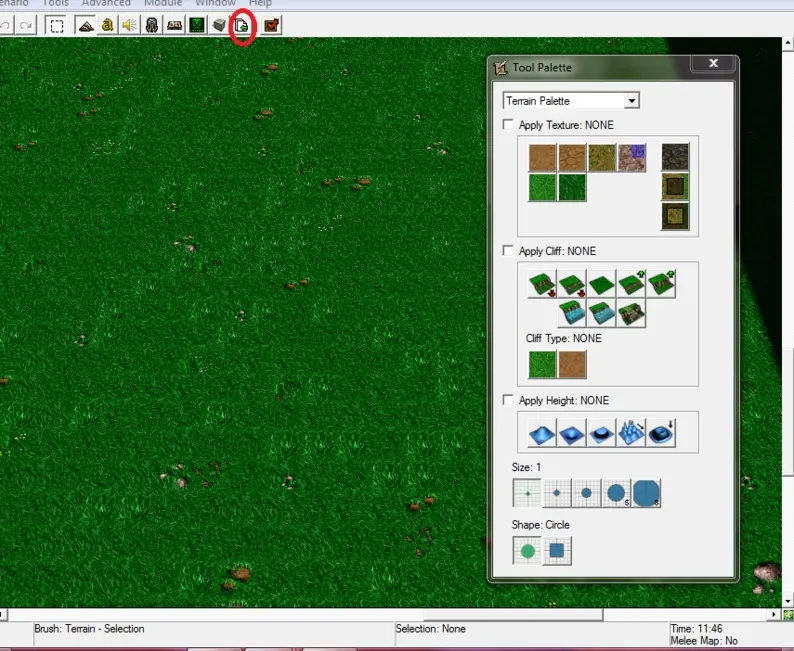The image size is (794, 651).
Task: Choose the Plateau height tool
Action: [602, 433]
